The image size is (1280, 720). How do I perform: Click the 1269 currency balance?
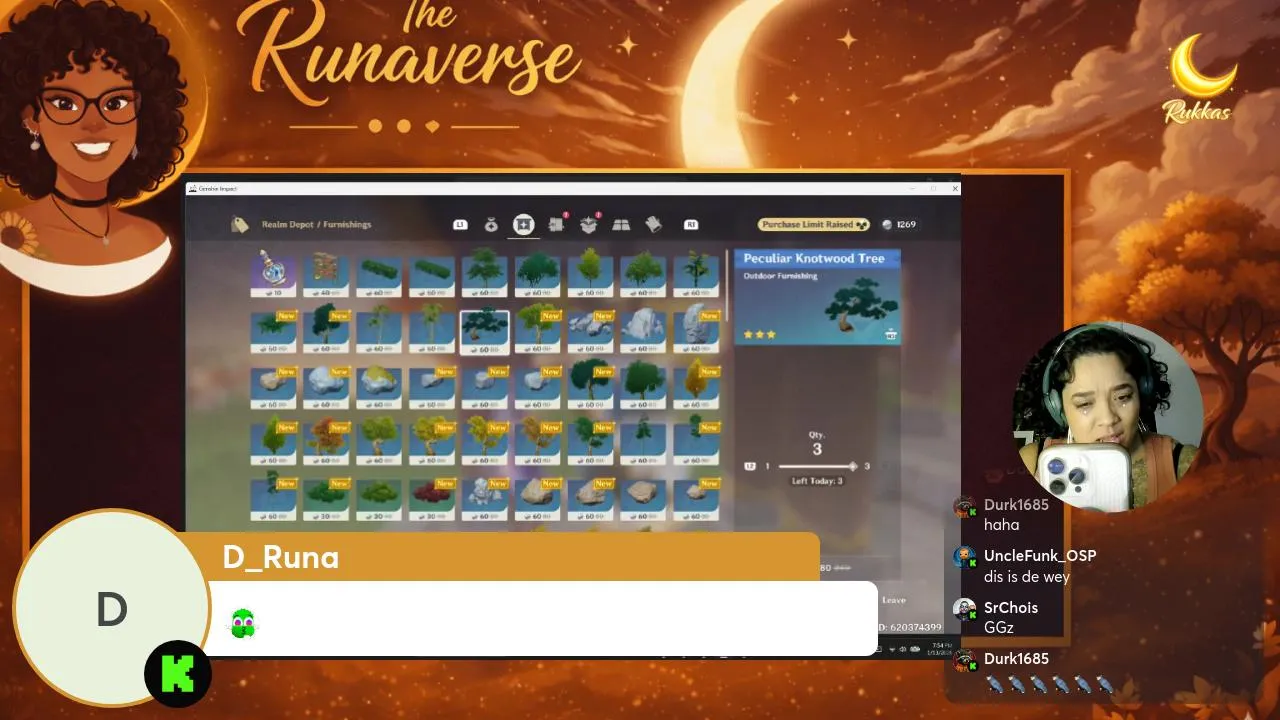click(906, 225)
